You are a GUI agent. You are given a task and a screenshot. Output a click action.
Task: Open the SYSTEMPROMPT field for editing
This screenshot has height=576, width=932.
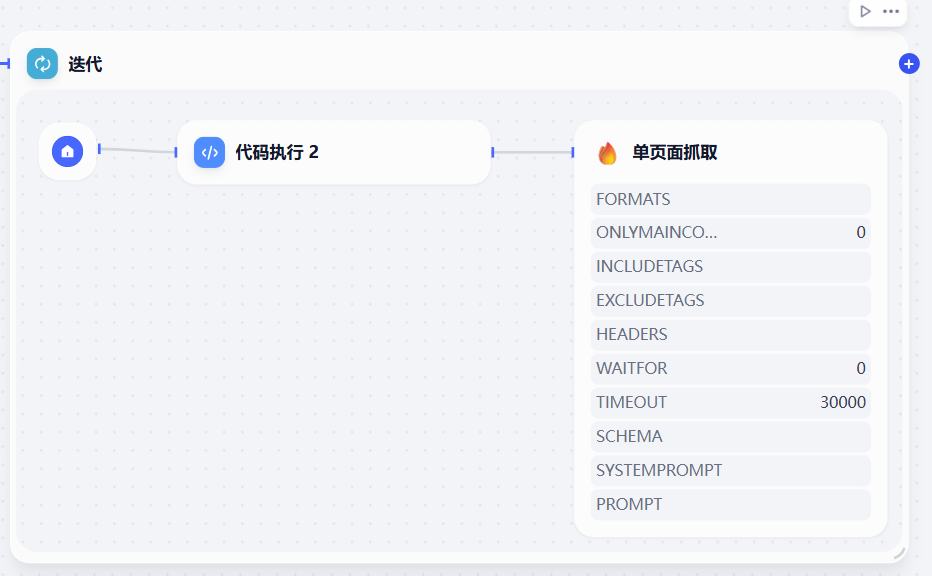tap(730, 470)
